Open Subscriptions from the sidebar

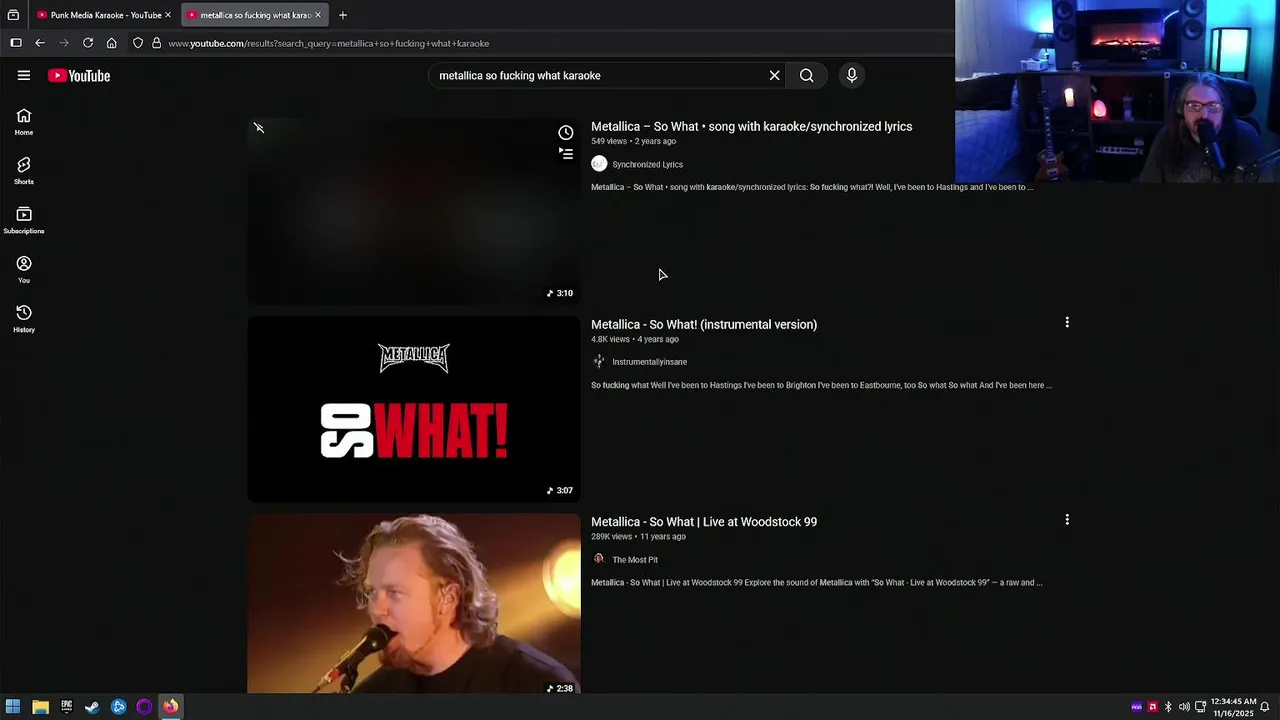[24, 220]
